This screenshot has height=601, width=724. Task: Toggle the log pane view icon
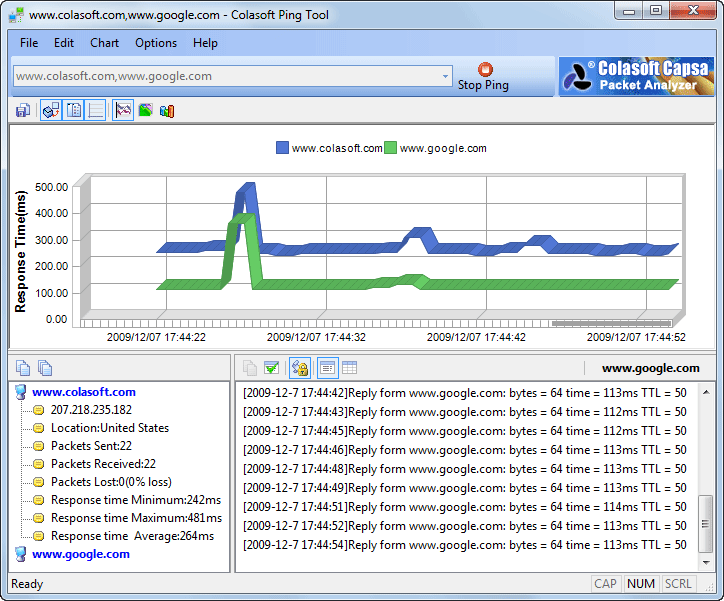[96, 111]
